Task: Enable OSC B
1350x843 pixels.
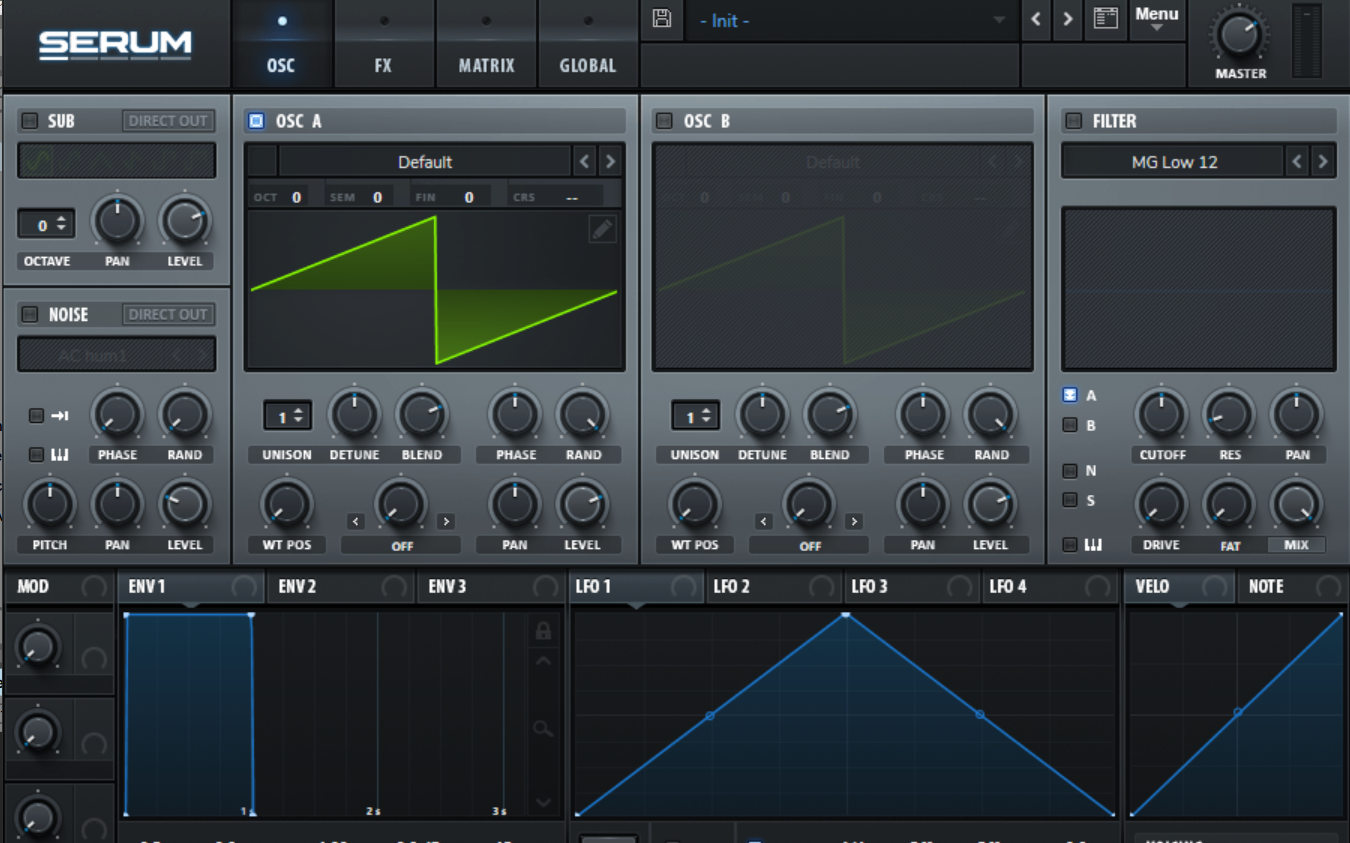Action: [664, 121]
